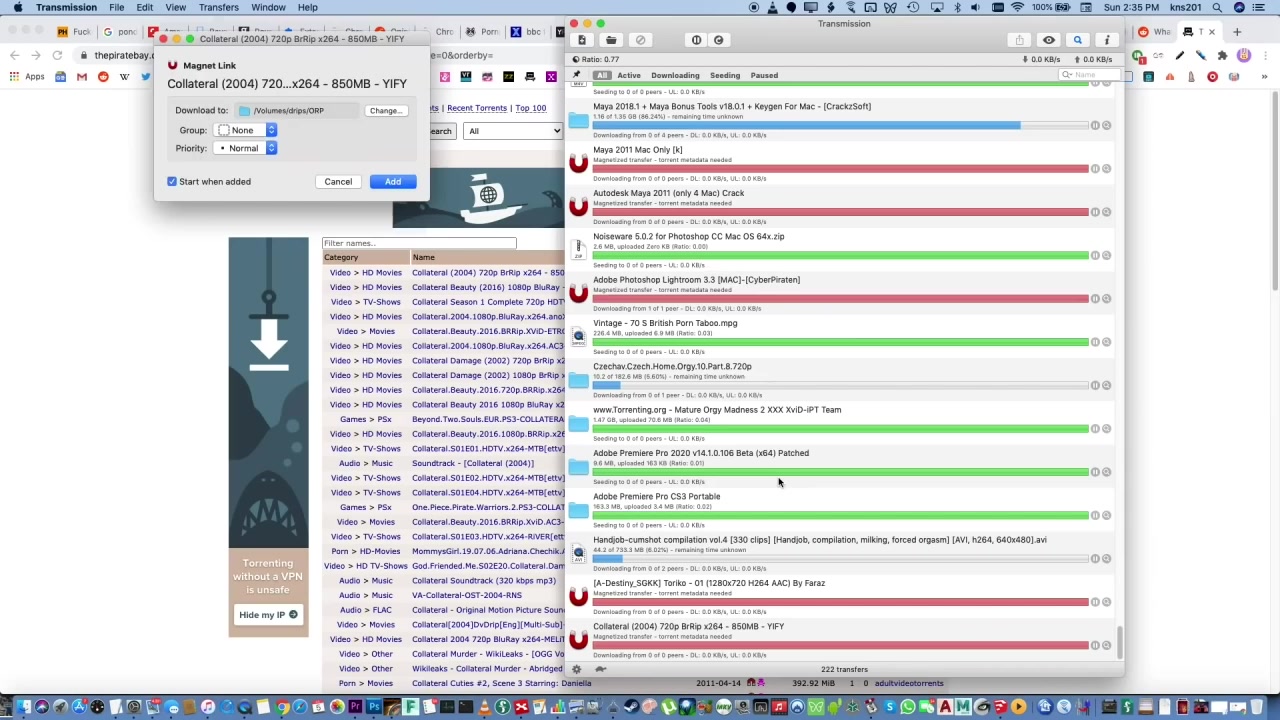Image resolution: width=1280 pixels, height=720 pixels.
Task: Select the Active filter tab
Action: 629,75
